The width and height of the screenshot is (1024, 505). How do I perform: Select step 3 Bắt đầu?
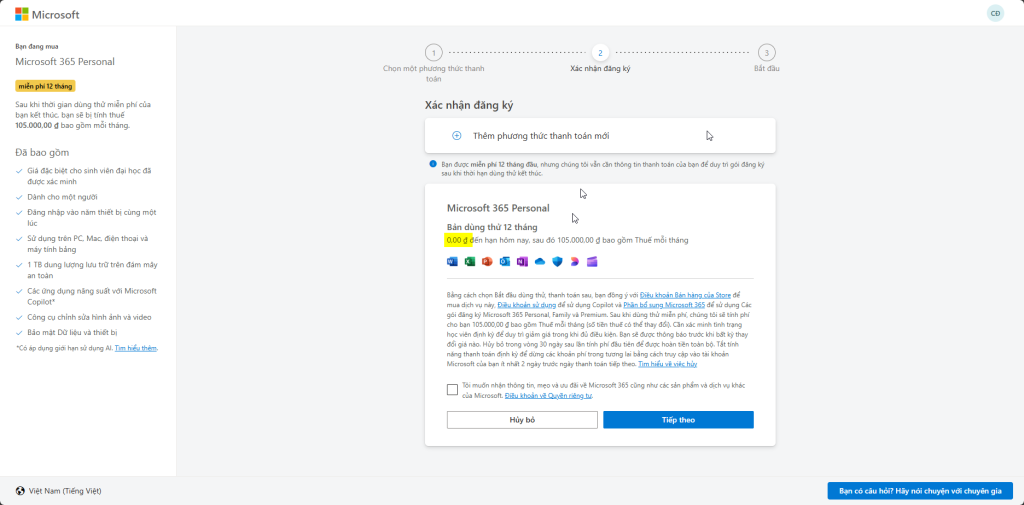click(766, 53)
